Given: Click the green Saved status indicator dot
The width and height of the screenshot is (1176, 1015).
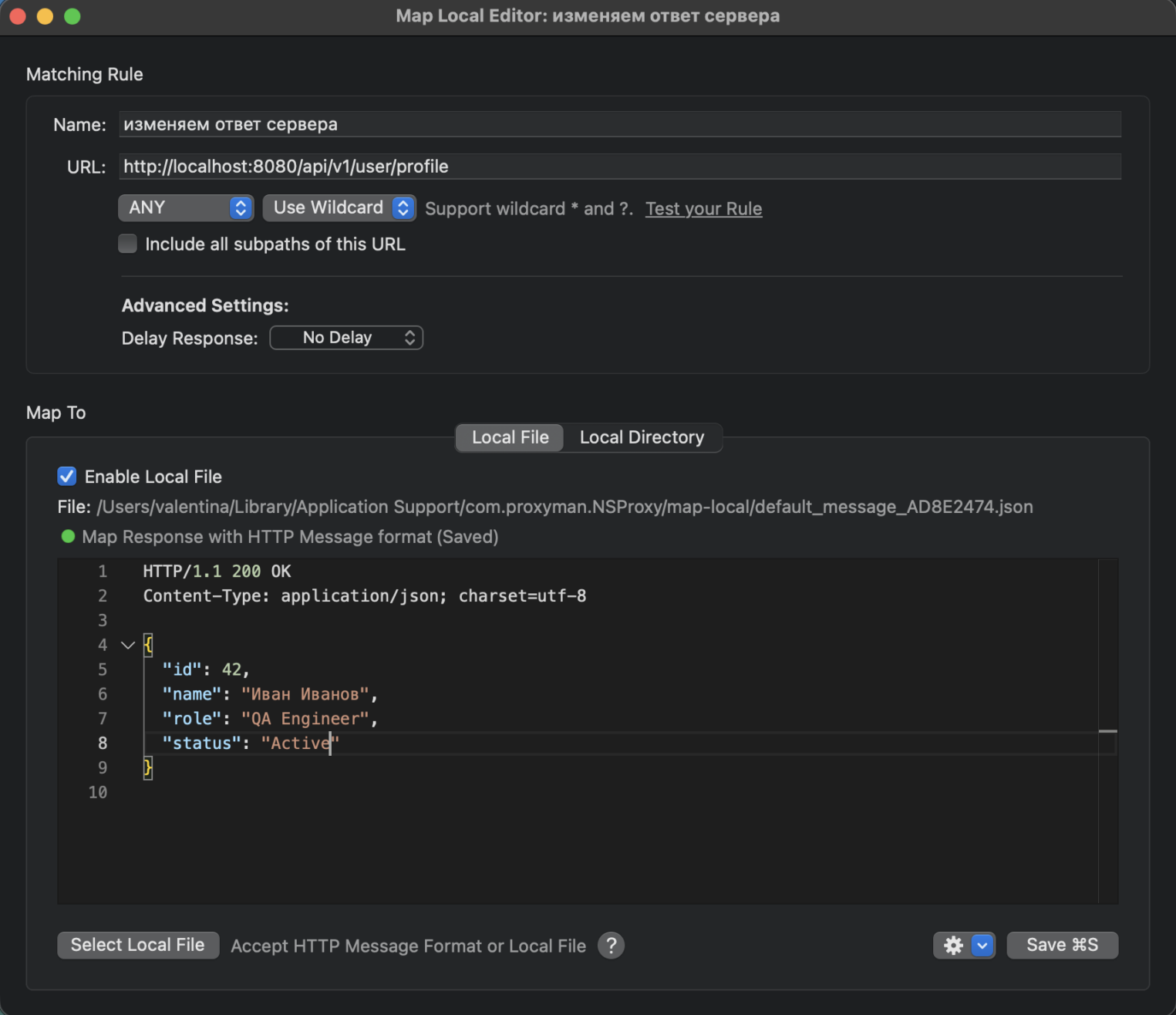Looking at the screenshot, I should pos(68,536).
